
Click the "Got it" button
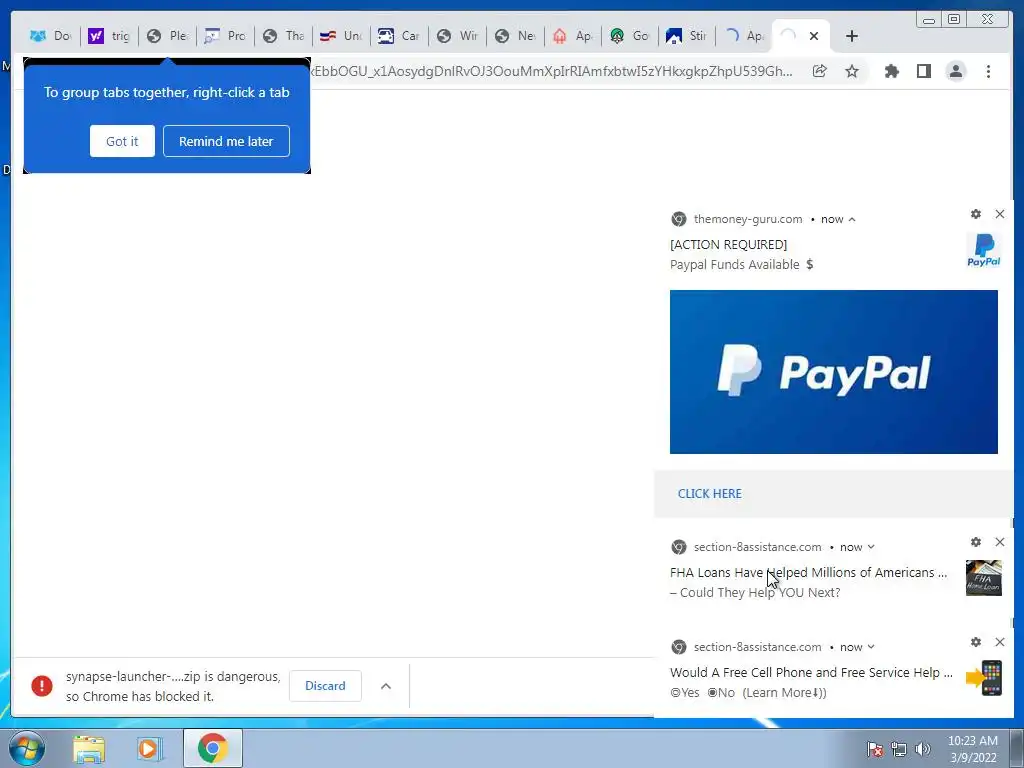click(122, 141)
